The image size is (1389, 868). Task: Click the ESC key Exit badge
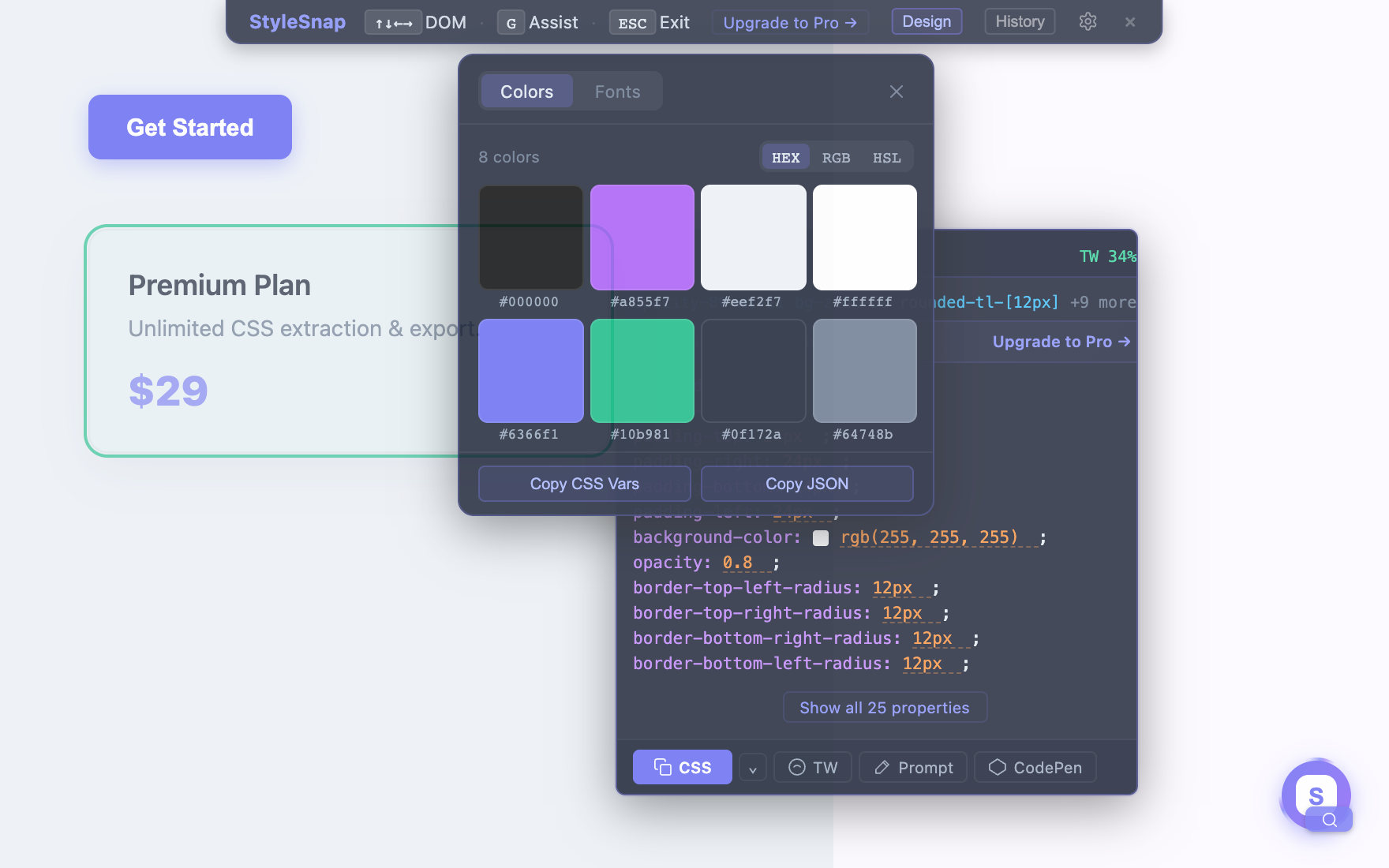click(632, 22)
